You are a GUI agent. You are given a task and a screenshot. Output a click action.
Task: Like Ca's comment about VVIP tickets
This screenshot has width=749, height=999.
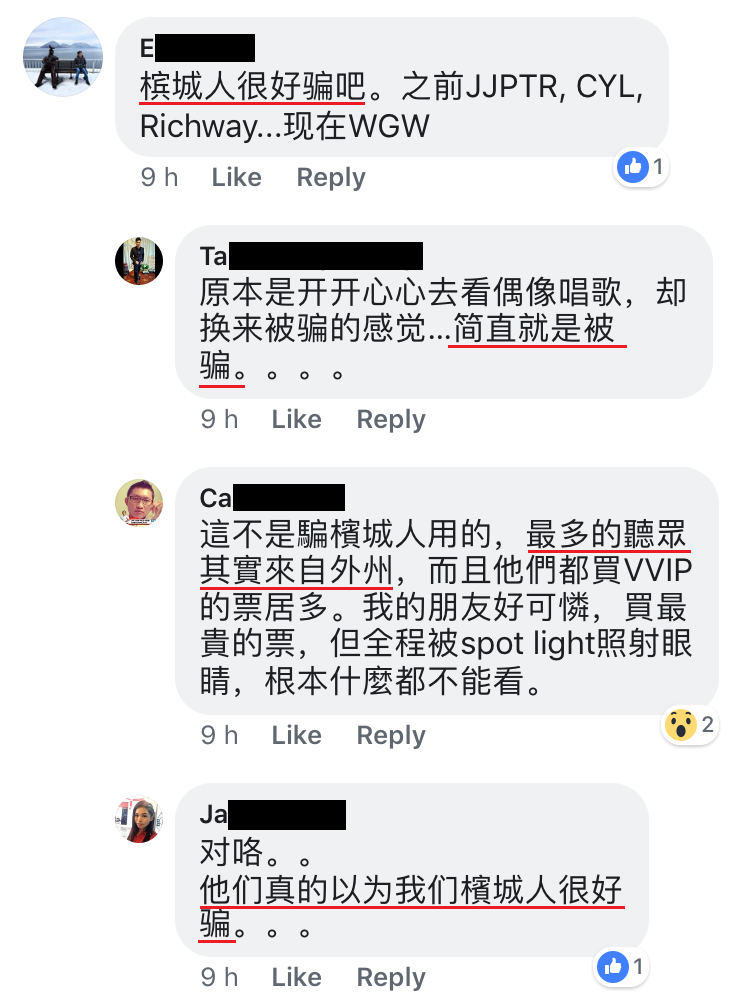coord(296,735)
